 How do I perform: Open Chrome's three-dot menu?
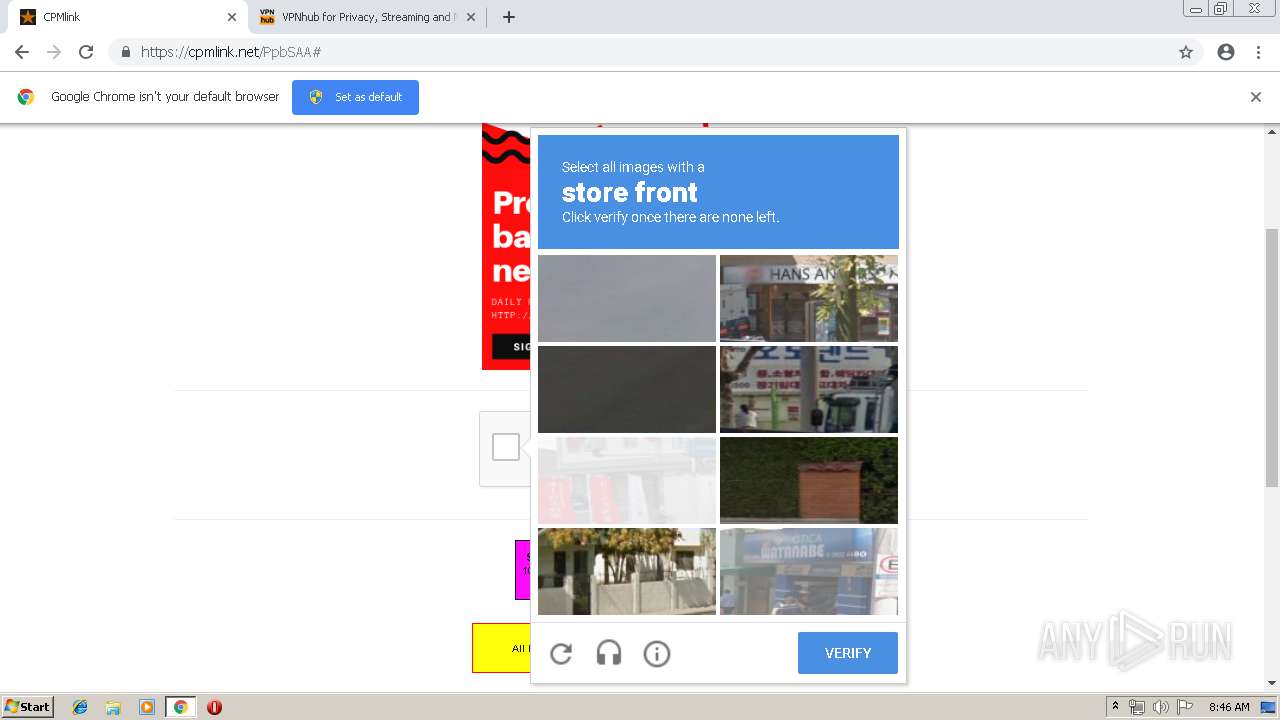pyautogui.click(x=1258, y=52)
